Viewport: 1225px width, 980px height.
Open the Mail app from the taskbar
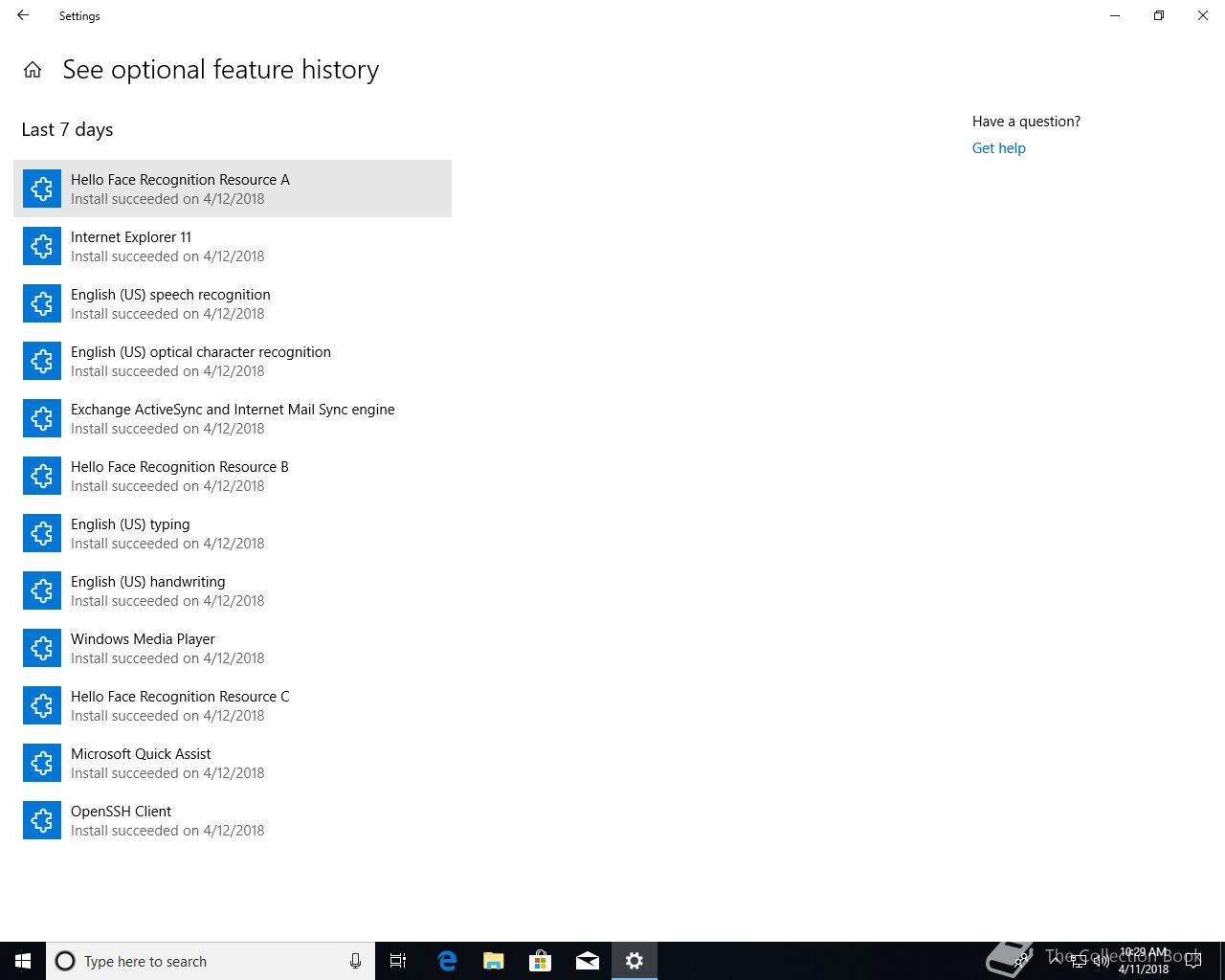[588, 961]
